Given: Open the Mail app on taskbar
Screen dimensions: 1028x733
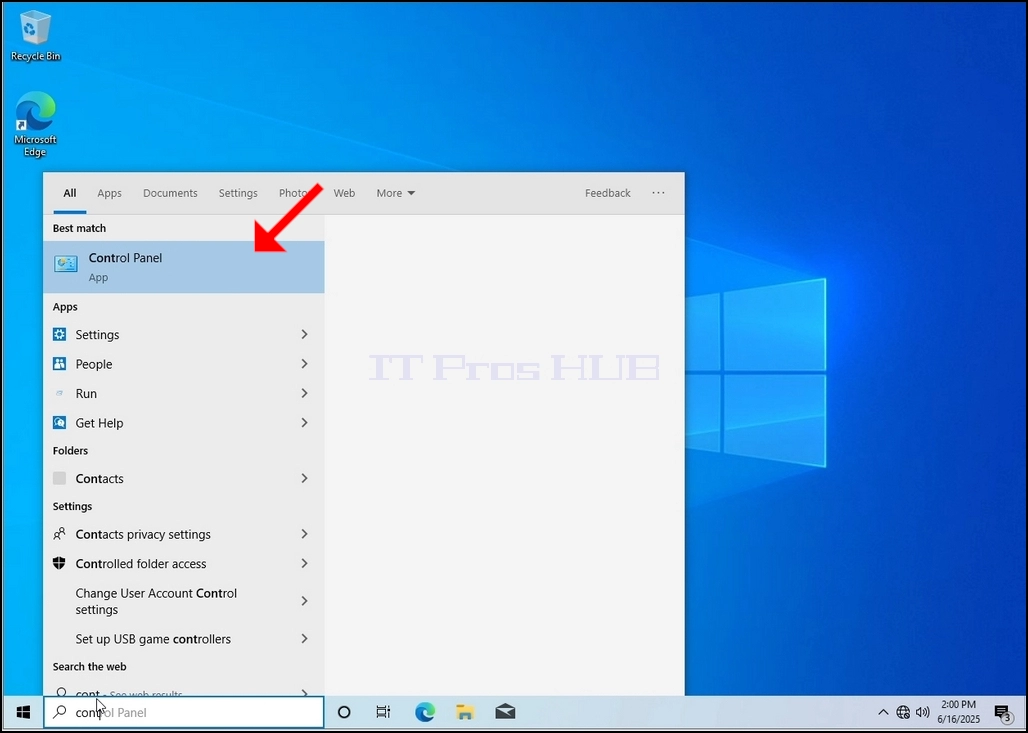Looking at the screenshot, I should [x=505, y=712].
